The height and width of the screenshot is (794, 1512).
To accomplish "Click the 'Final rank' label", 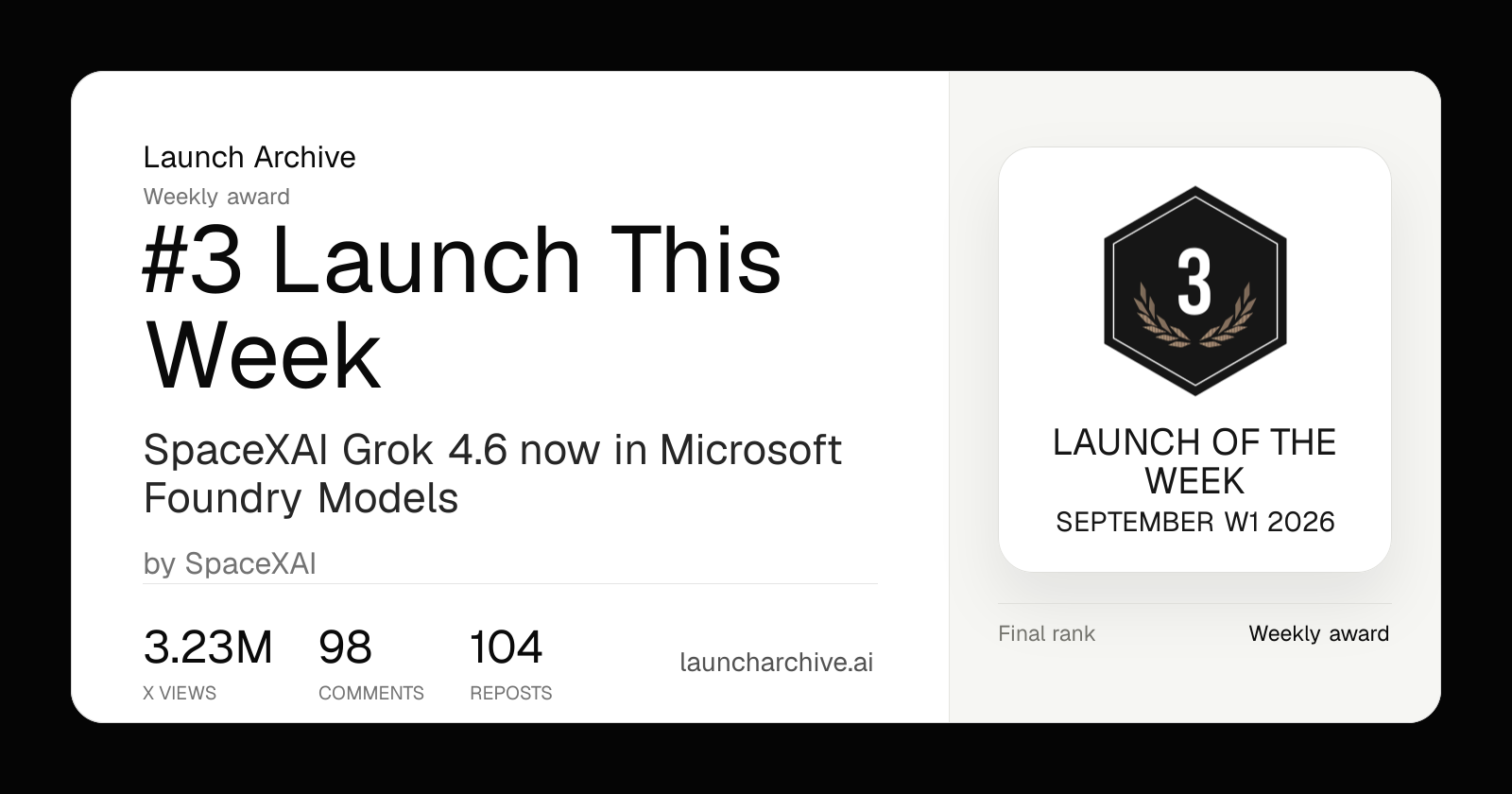I will pyautogui.click(x=1046, y=633).
